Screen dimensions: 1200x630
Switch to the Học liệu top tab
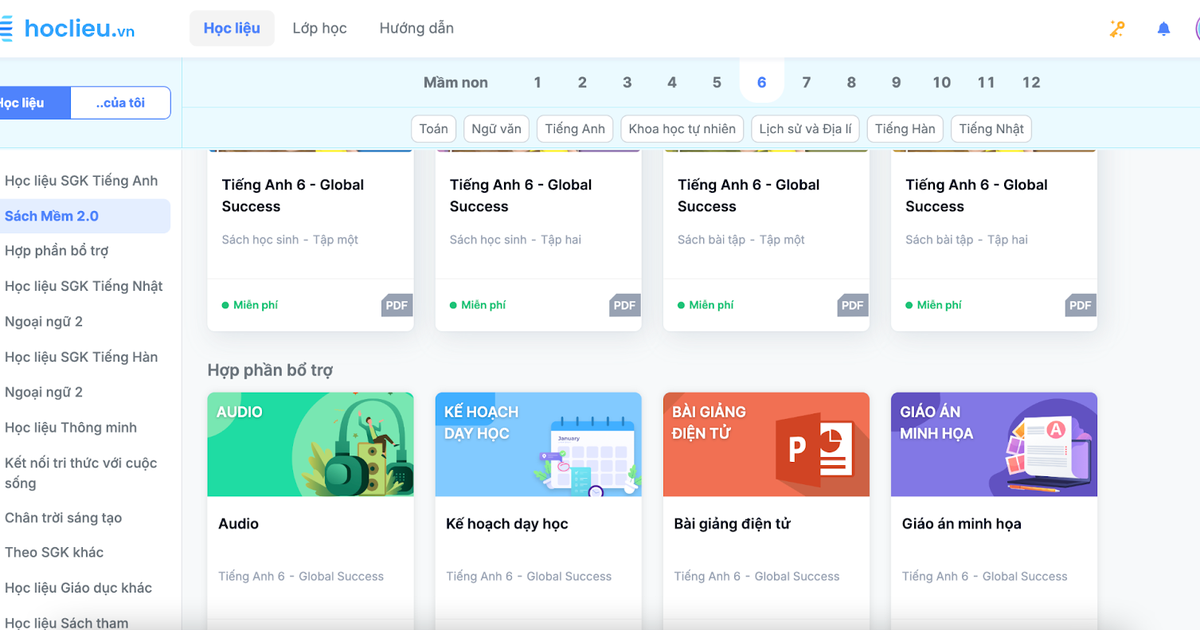click(232, 28)
